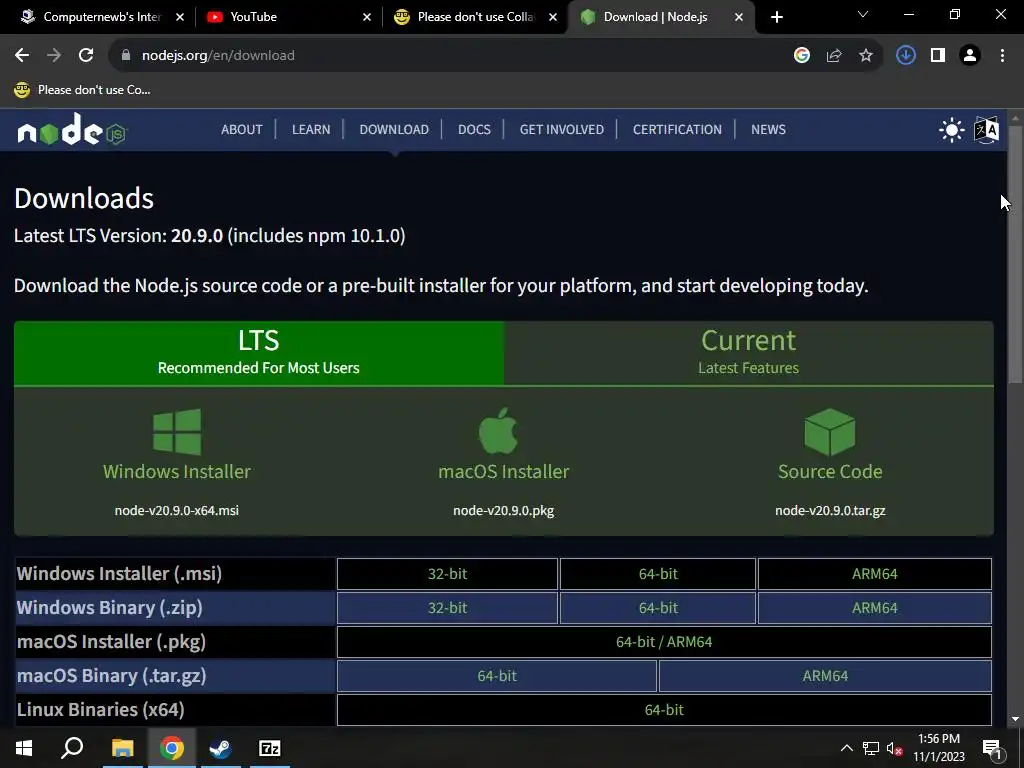Open Steam from the taskbar
The width and height of the screenshot is (1024, 768).
click(x=220, y=748)
